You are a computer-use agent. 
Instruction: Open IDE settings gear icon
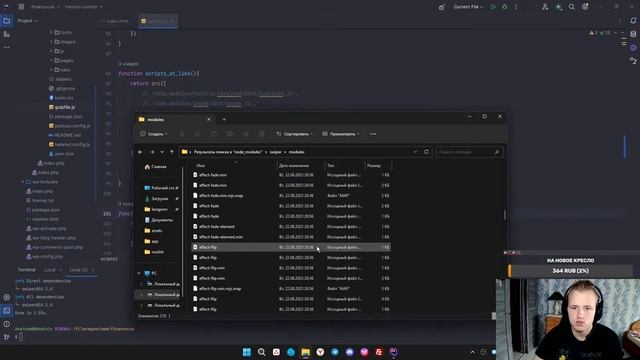[585, 7]
